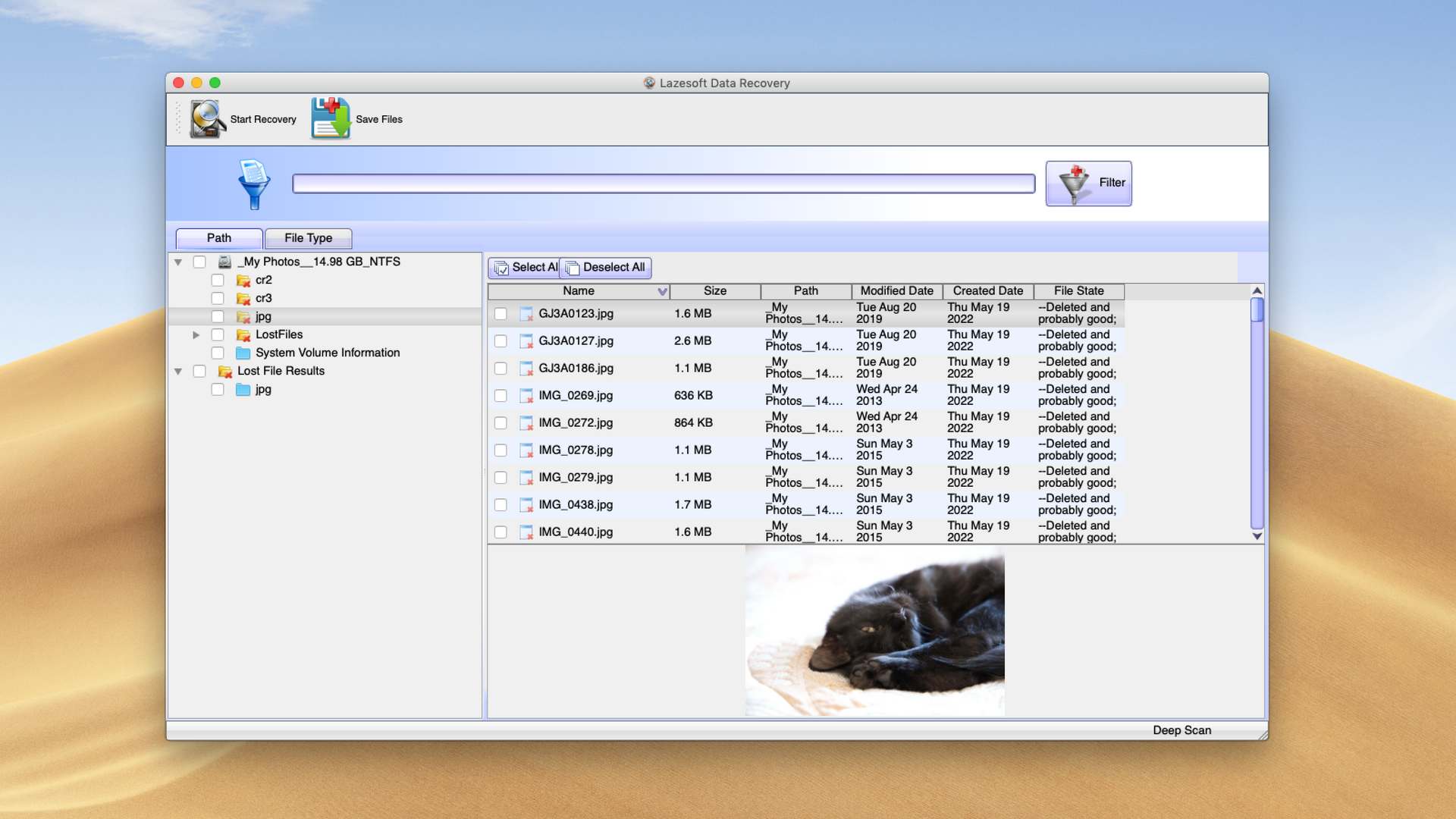Click the Lost File Results folder icon

(x=225, y=372)
